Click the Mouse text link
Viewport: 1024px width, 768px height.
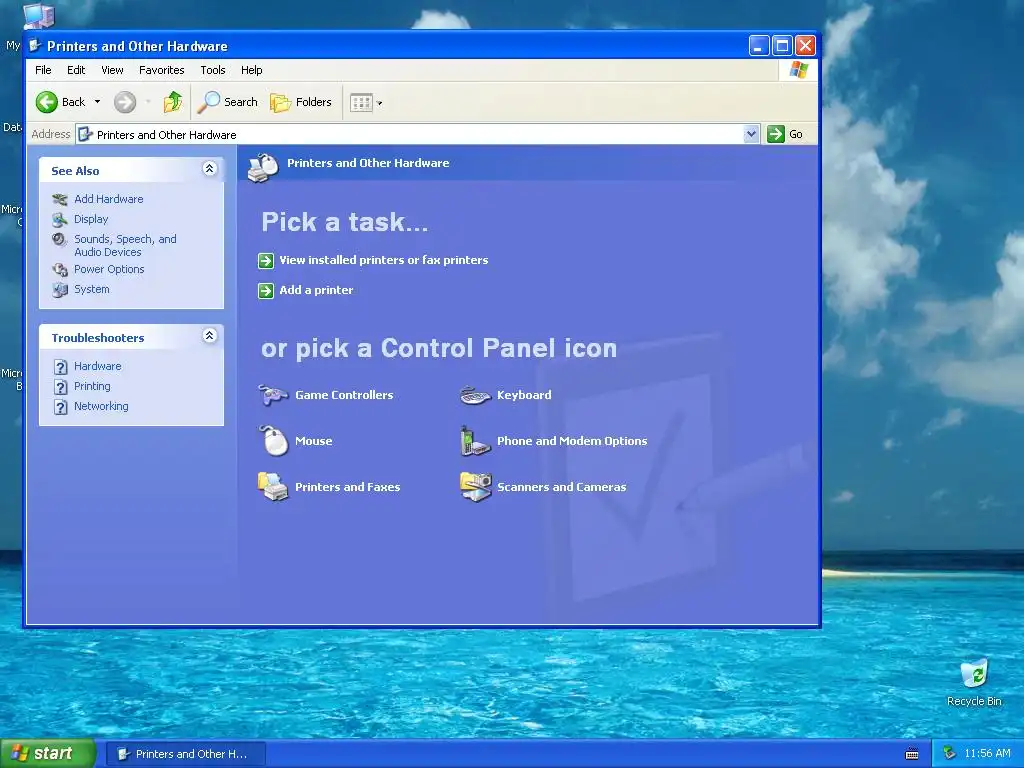pyautogui.click(x=313, y=441)
